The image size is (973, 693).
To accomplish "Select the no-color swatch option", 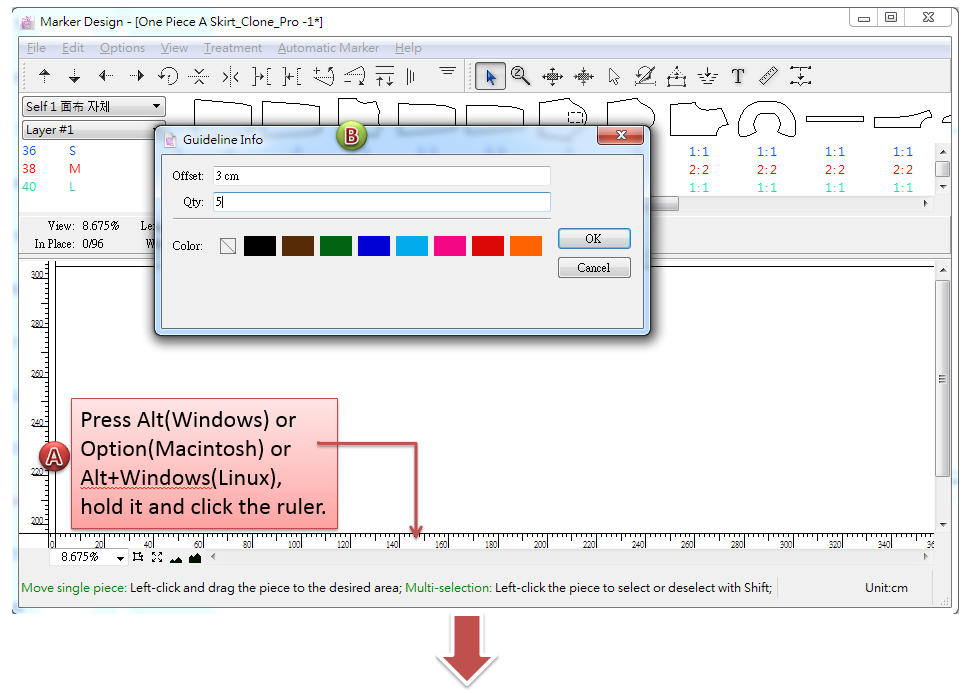I will (x=228, y=246).
